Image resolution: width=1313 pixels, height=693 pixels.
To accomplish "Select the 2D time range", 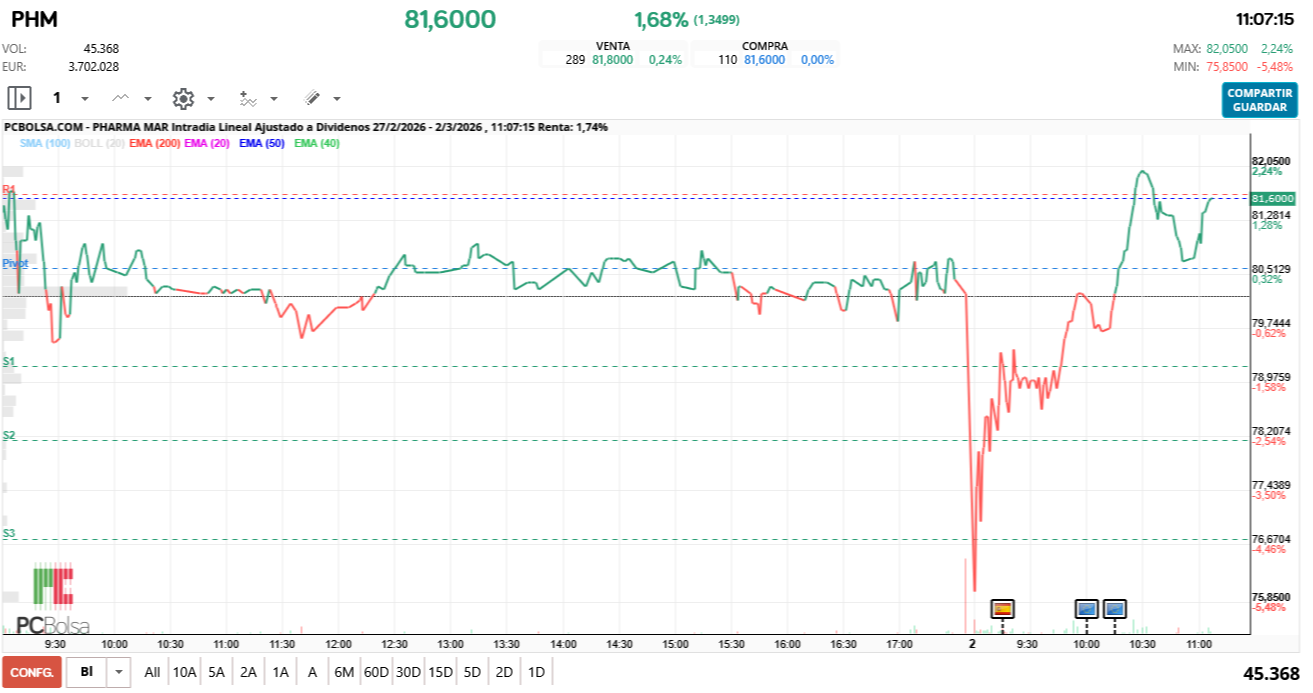I will pyautogui.click(x=504, y=672).
